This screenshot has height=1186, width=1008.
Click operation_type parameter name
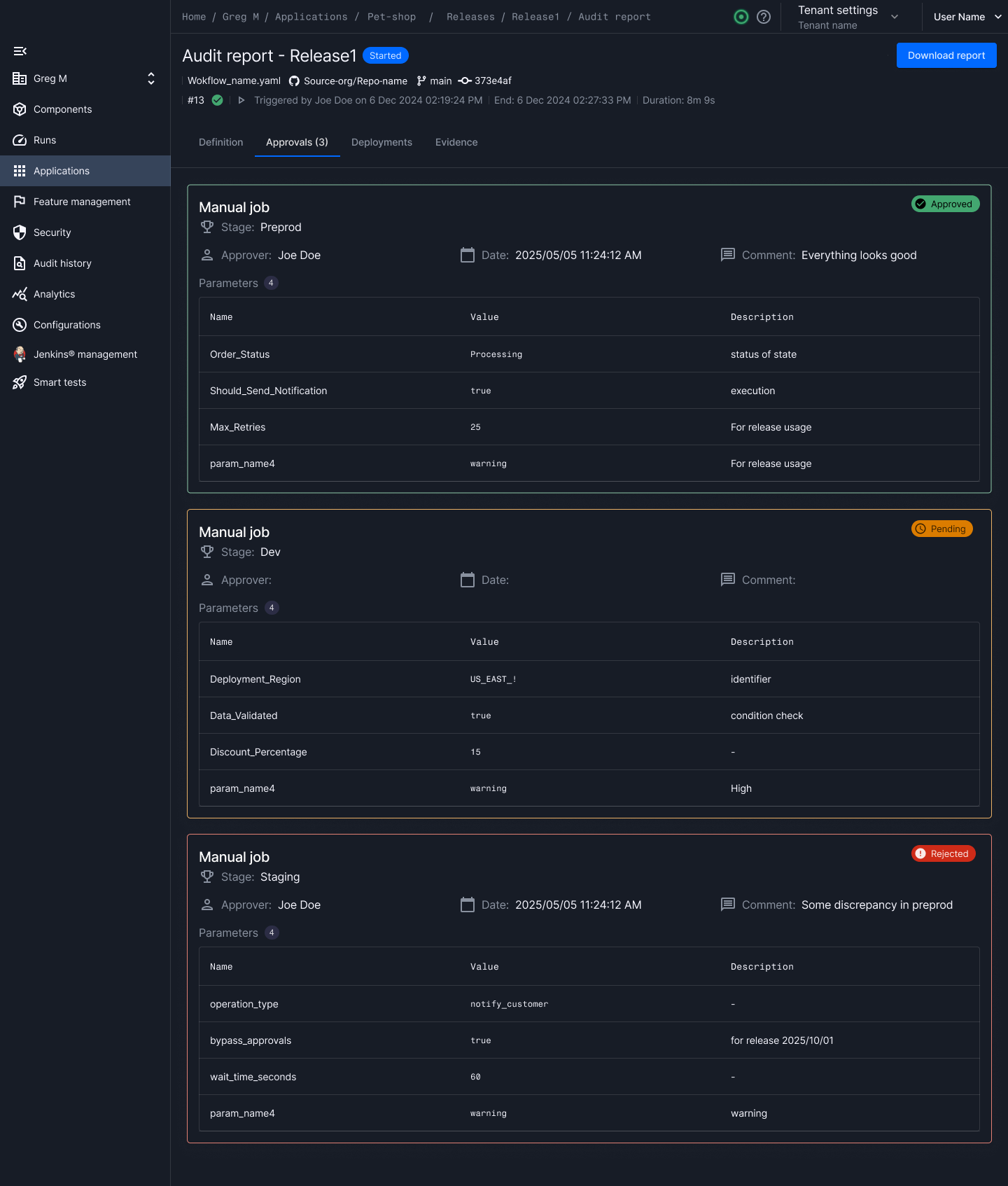click(x=244, y=1004)
